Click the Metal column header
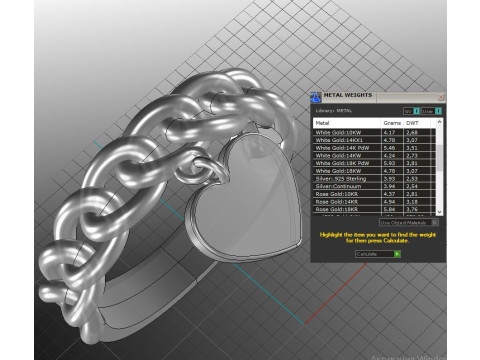 pyautogui.click(x=347, y=123)
